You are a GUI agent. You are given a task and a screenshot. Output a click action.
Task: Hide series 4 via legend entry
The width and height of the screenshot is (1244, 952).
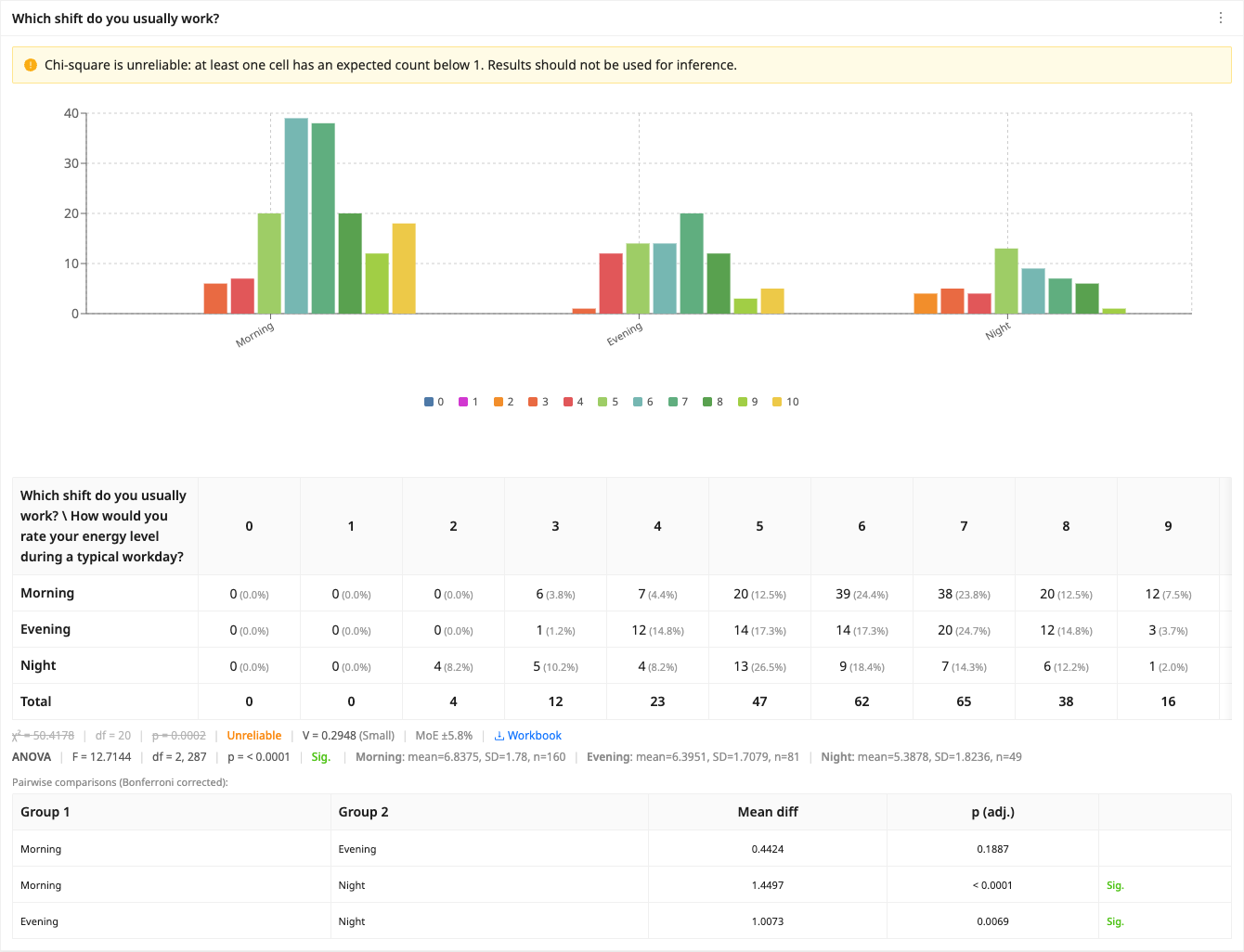(574, 402)
